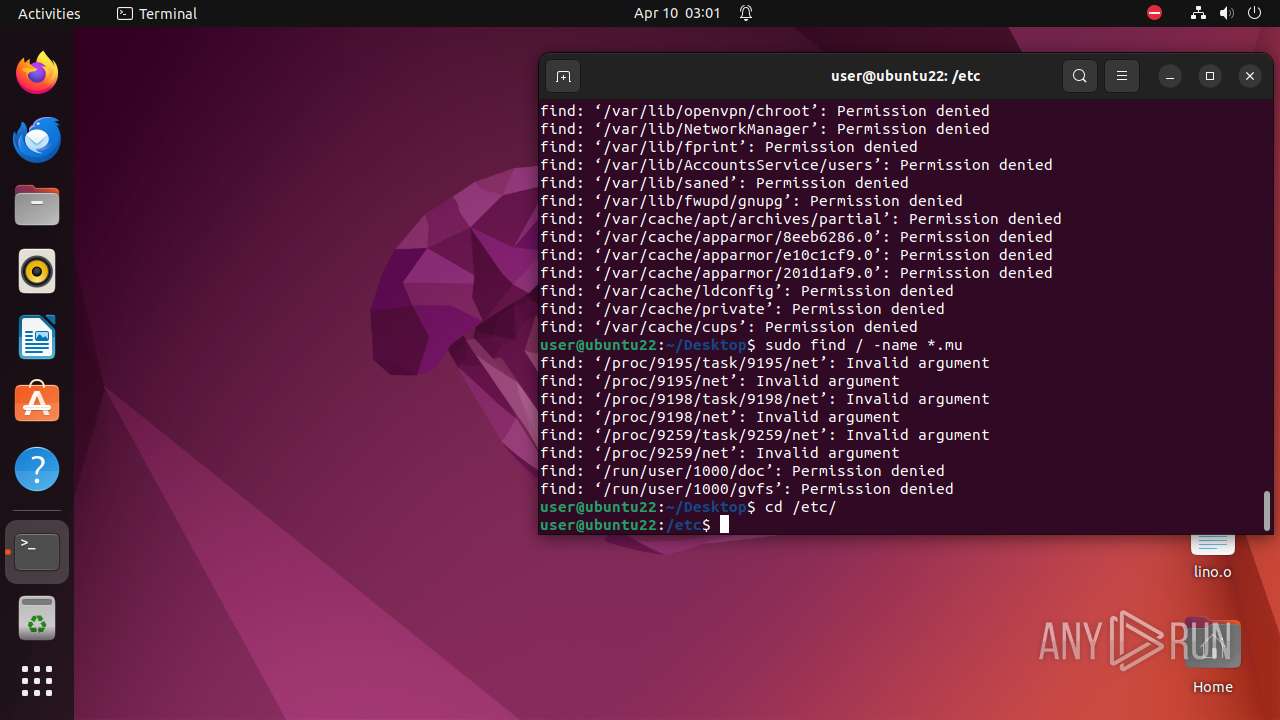Image resolution: width=1280 pixels, height=720 pixels.
Task: Maximize the Terminal window
Action: [x=1210, y=76]
